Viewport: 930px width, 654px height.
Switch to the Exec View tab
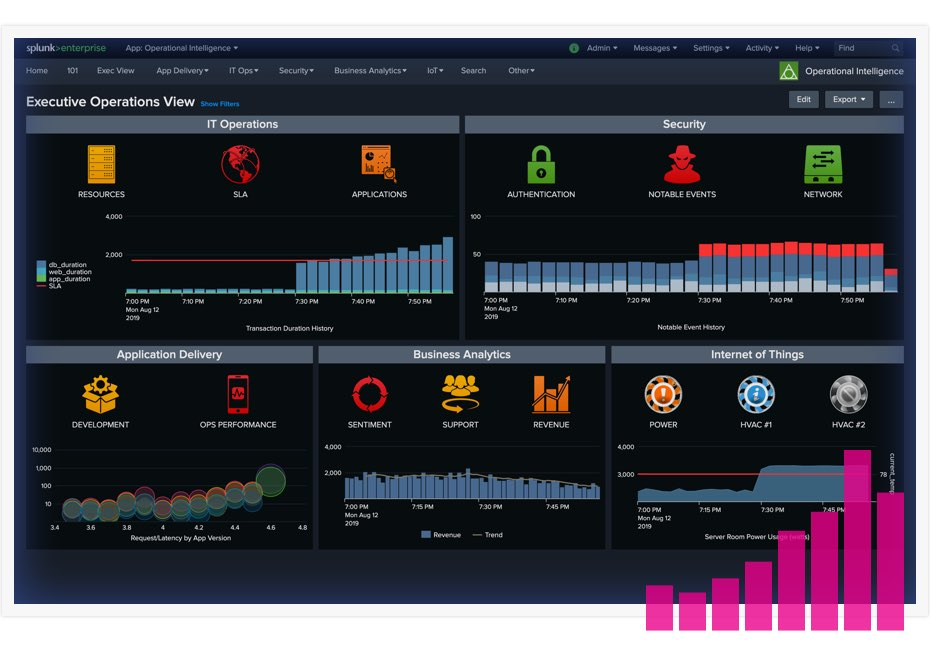pos(115,70)
